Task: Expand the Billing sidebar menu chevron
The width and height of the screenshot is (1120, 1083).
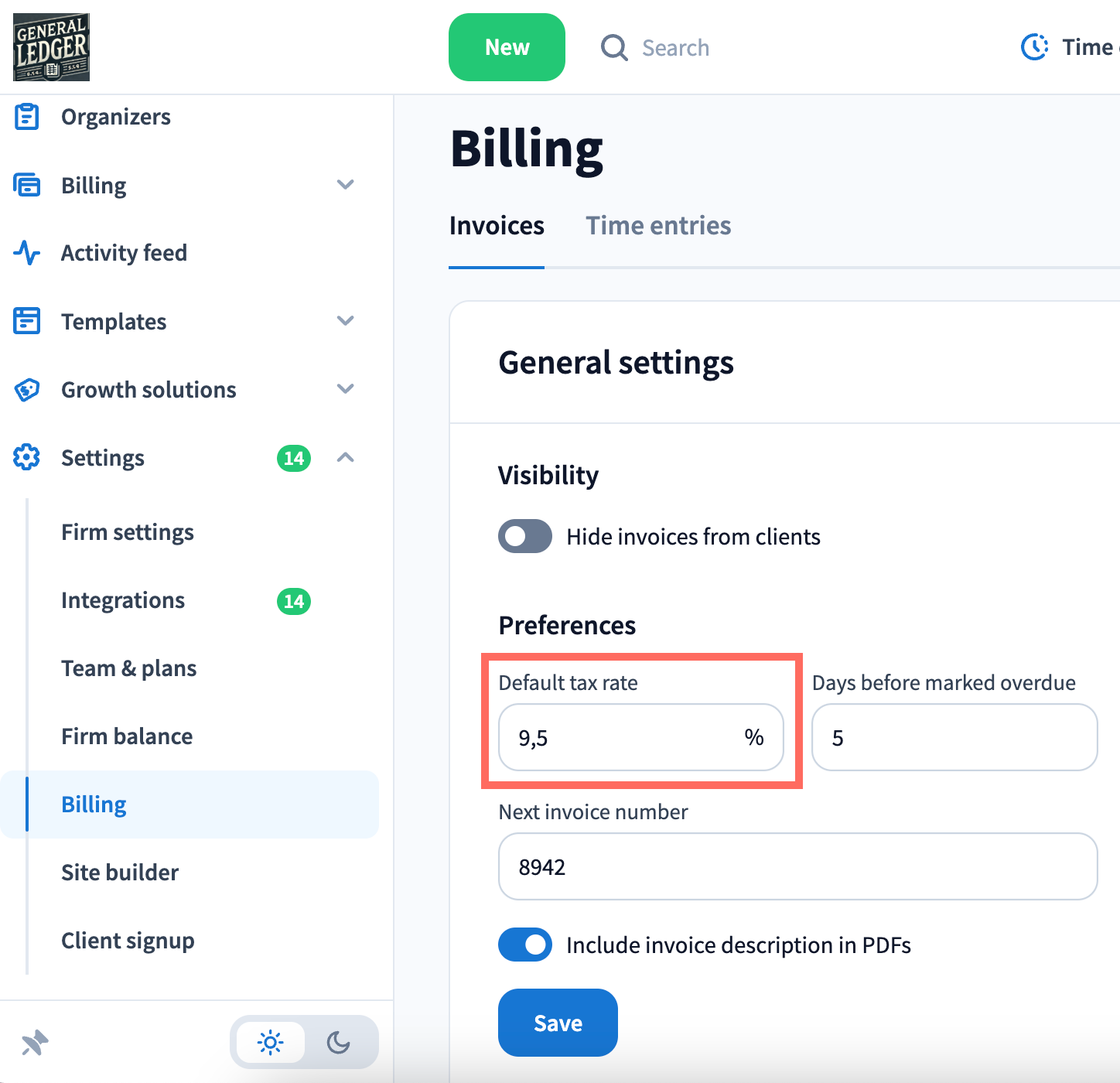Action: 346,185
